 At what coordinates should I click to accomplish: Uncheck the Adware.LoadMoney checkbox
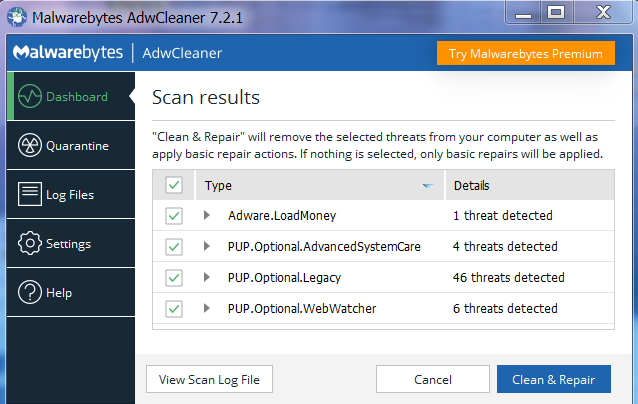[x=174, y=216]
